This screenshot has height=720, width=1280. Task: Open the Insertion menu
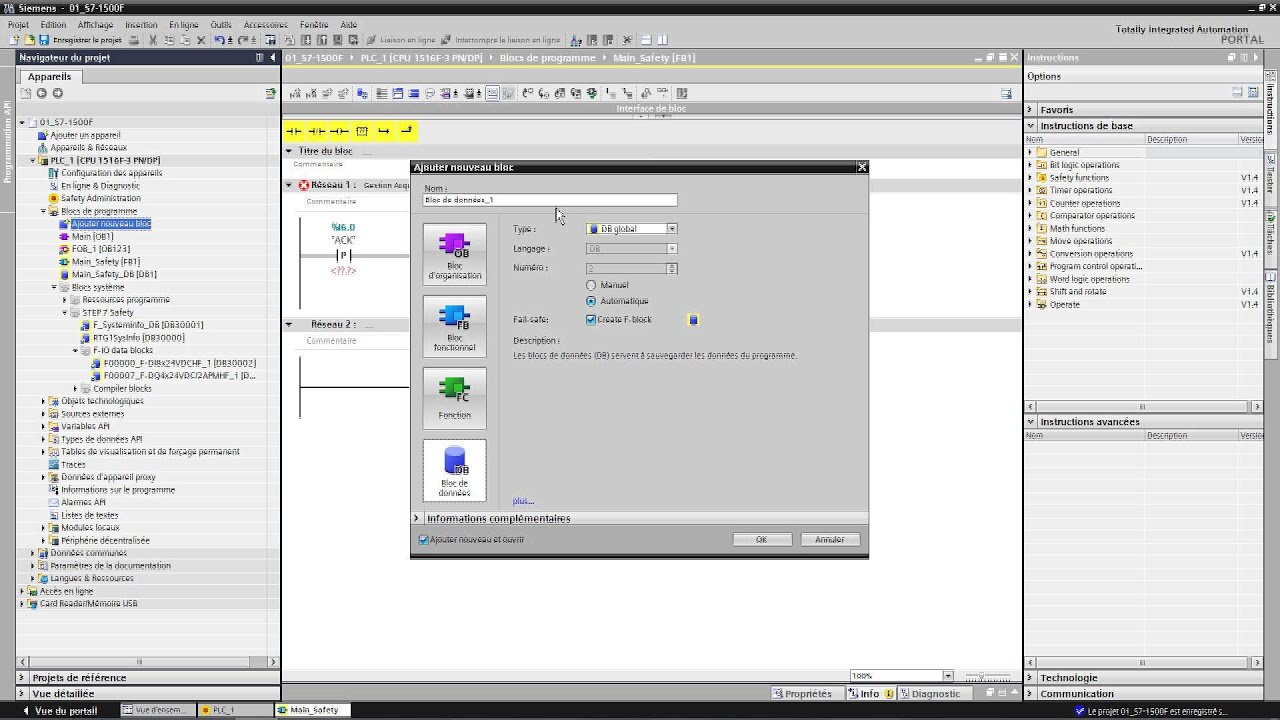pyautogui.click(x=141, y=25)
